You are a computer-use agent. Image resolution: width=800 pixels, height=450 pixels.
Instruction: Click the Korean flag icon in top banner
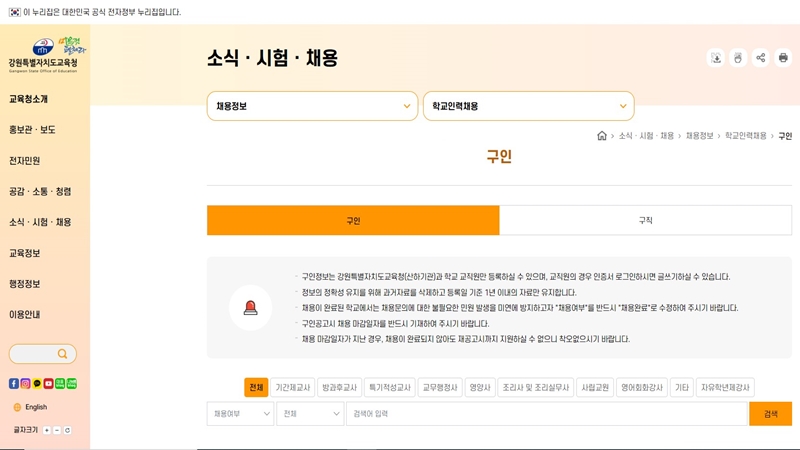coord(14,12)
